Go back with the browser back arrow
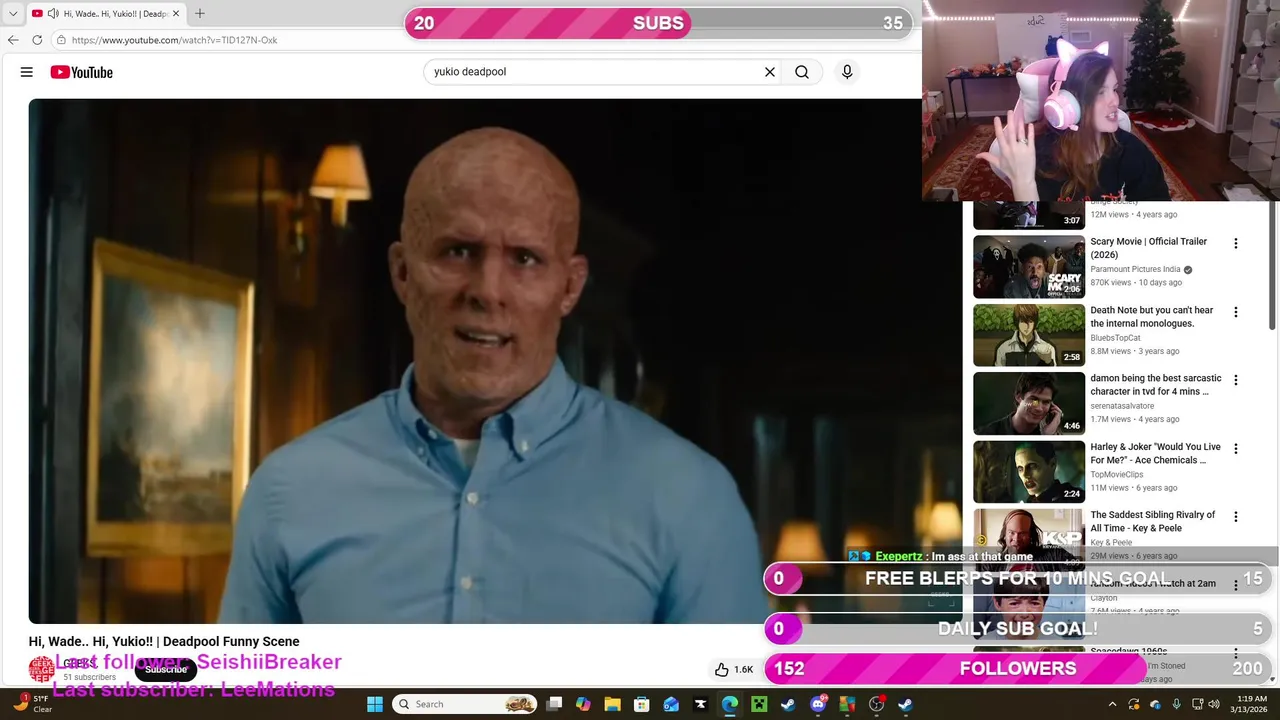 [13, 40]
